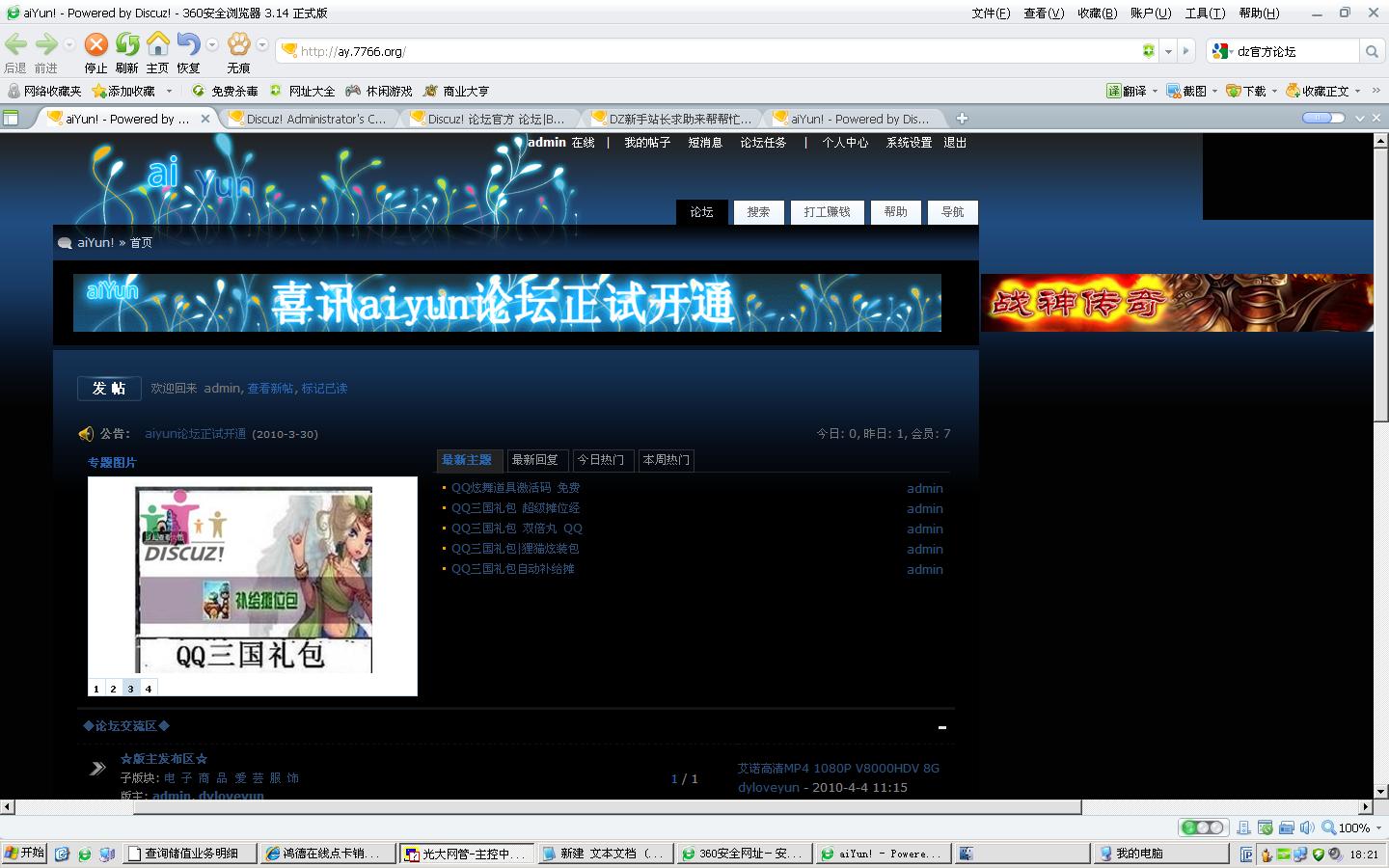1389x868 pixels.
Task: Click the Windows 开始 start button
Action: pos(24,854)
